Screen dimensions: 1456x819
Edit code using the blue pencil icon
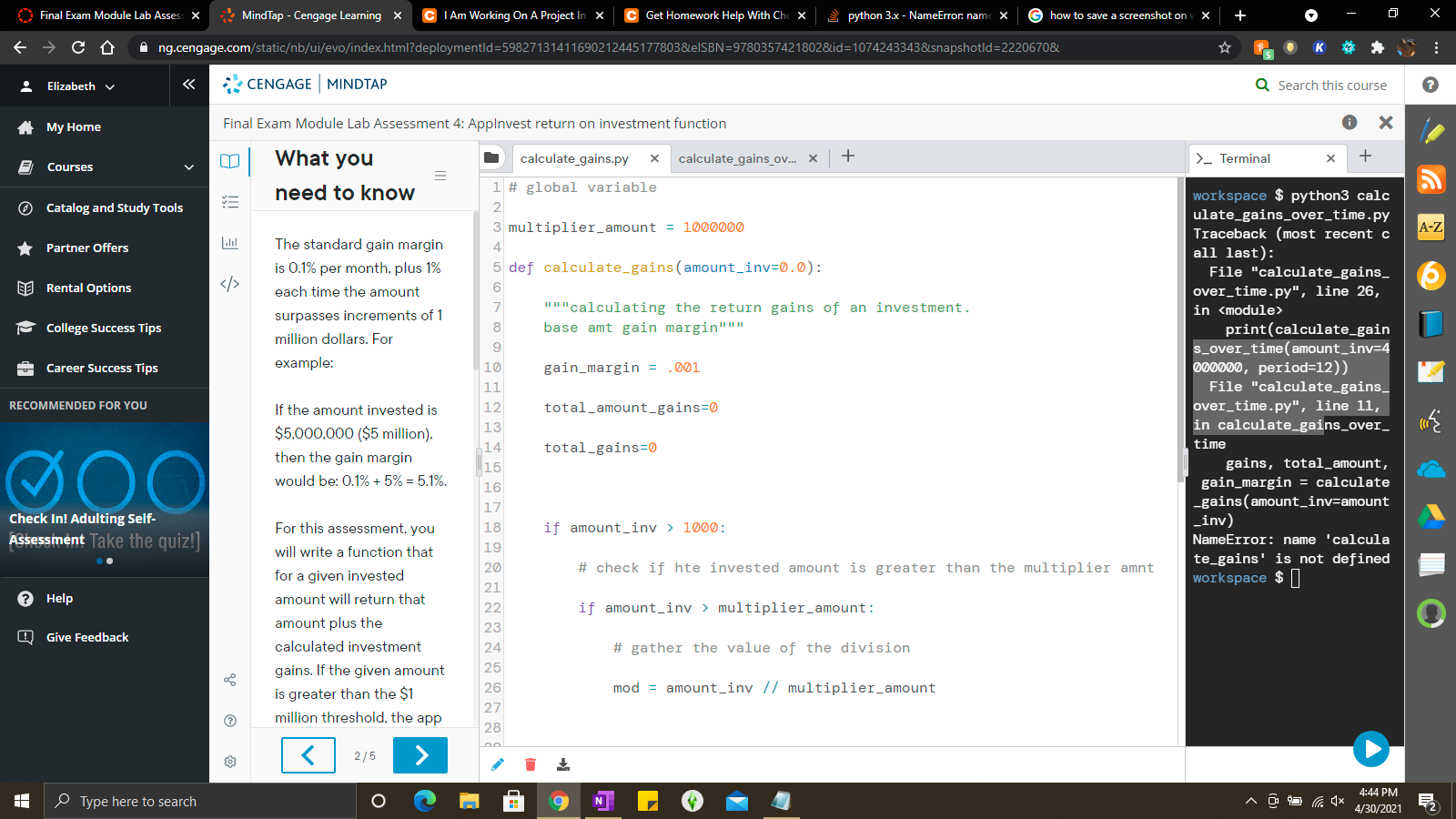(x=498, y=764)
